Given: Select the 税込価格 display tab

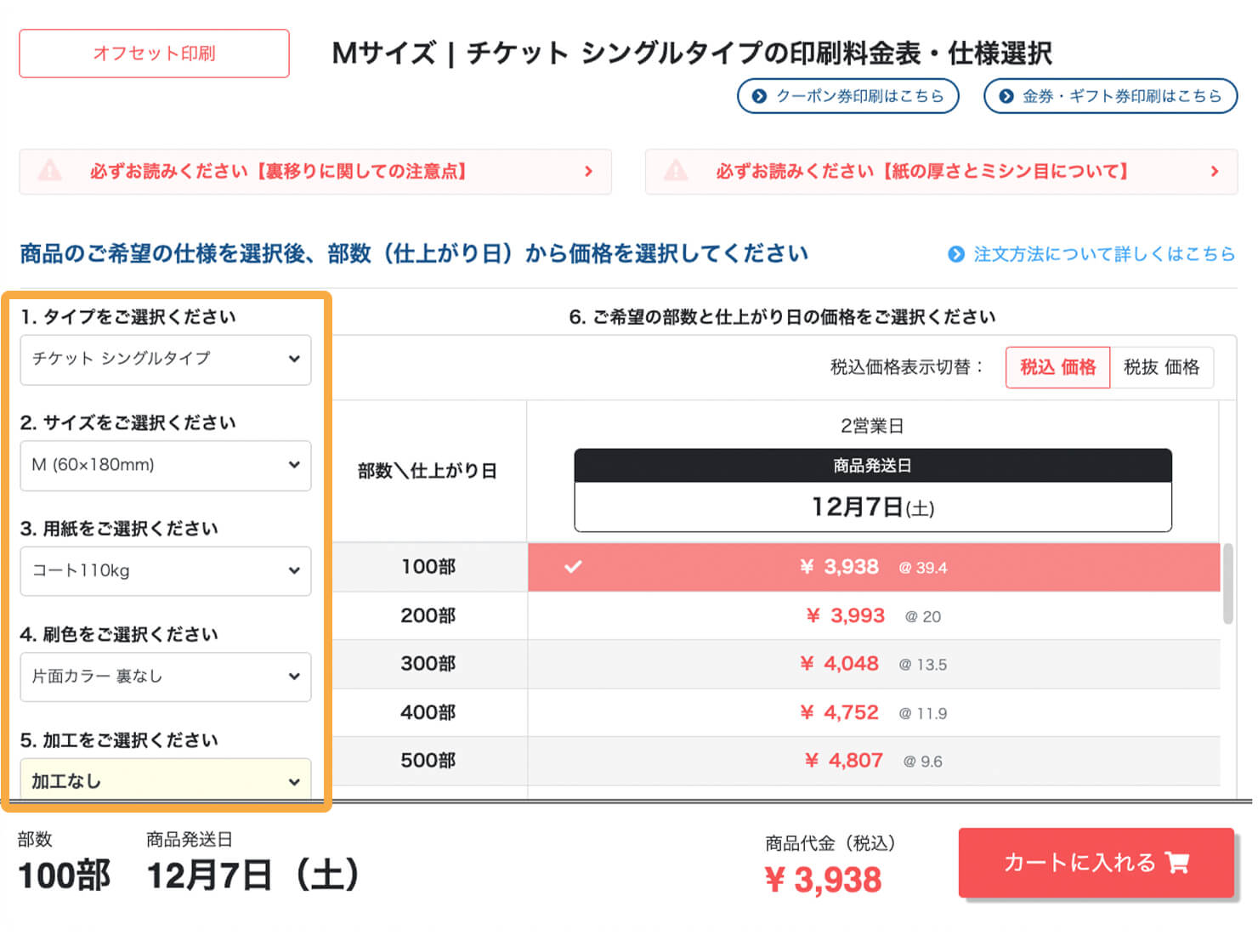Looking at the screenshot, I should (x=1057, y=367).
